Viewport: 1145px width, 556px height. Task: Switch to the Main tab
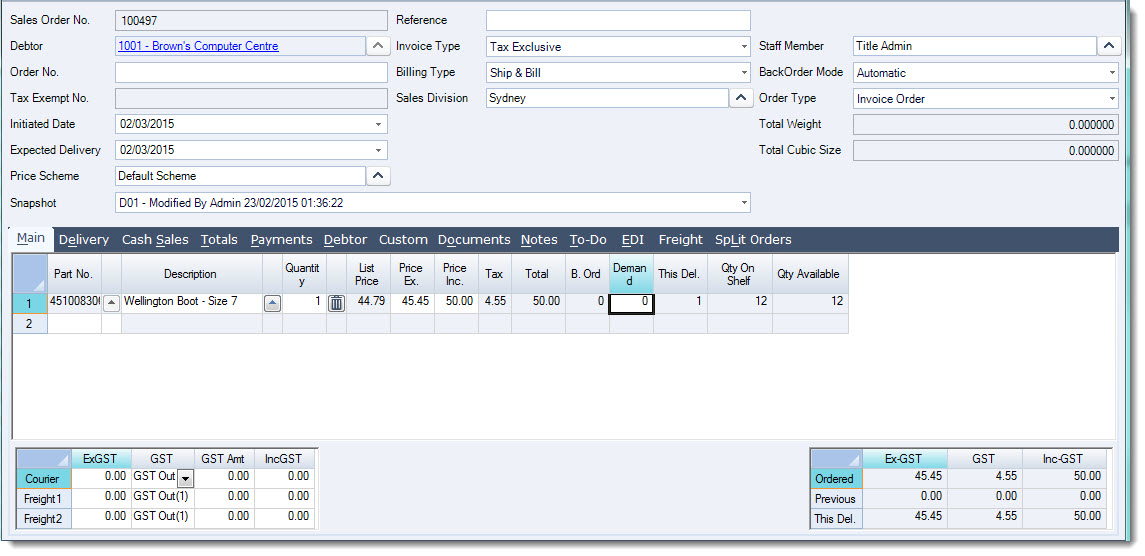pos(31,238)
